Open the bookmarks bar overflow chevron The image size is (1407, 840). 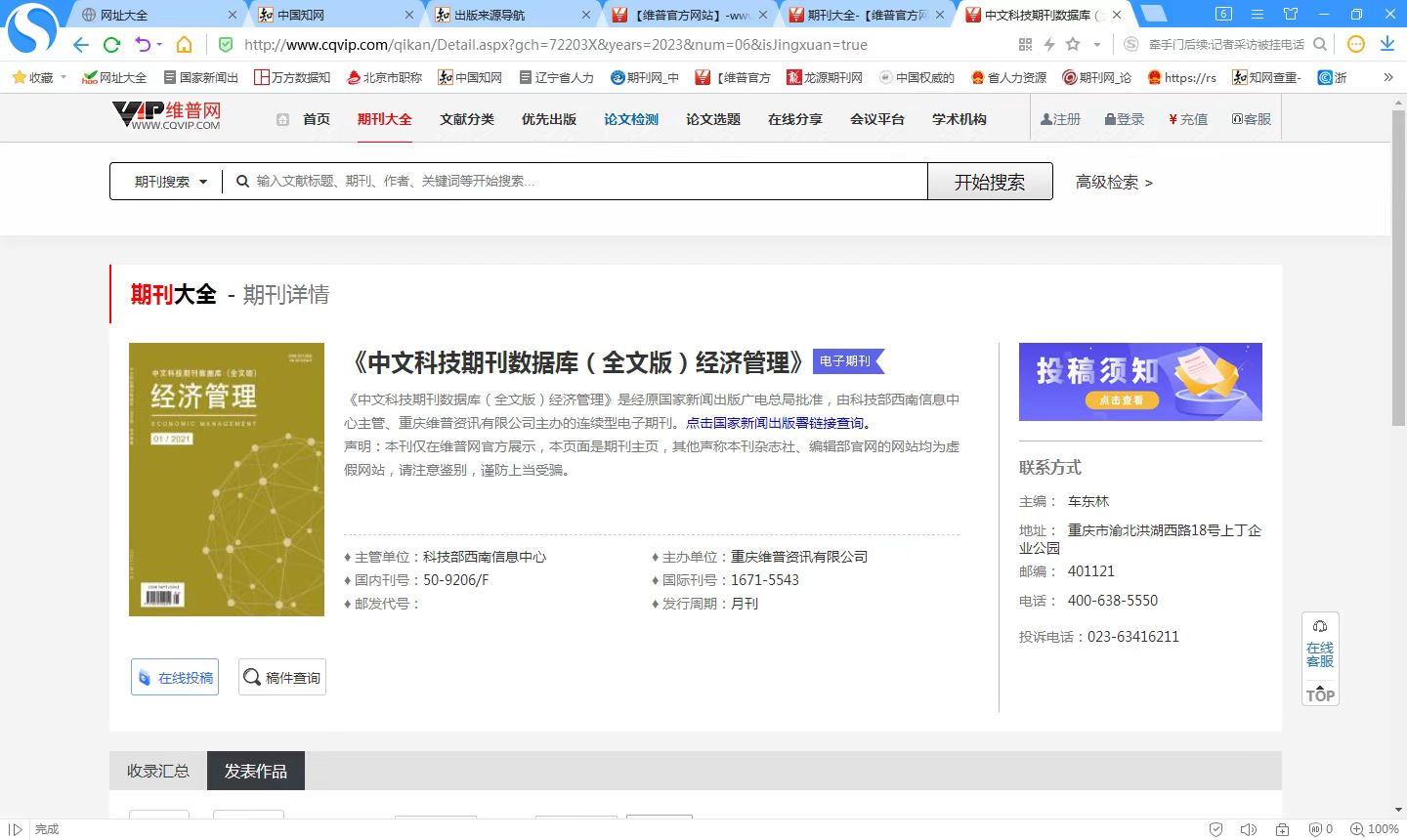coord(1387,77)
